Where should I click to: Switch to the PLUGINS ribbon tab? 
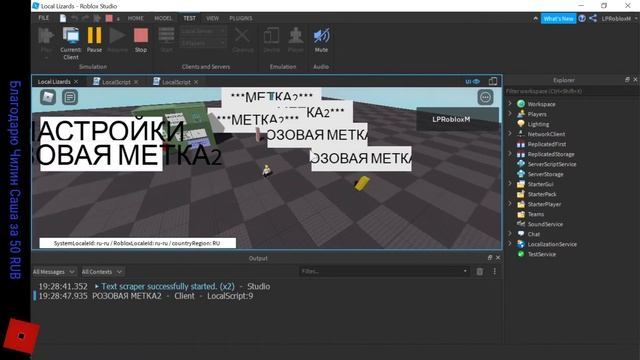(x=241, y=18)
